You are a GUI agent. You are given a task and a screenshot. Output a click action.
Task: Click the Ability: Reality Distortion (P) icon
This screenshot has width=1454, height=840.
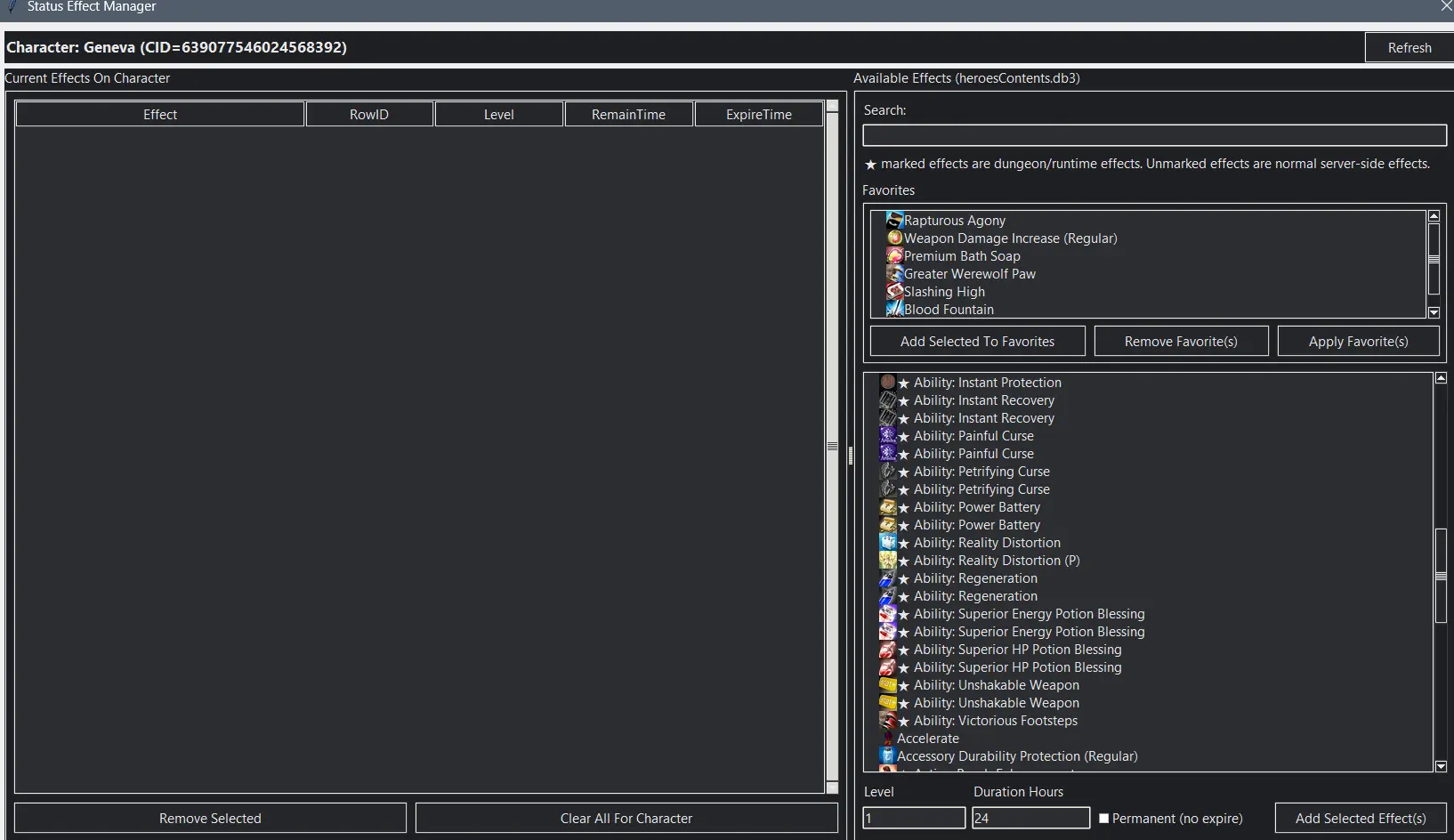(887, 560)
